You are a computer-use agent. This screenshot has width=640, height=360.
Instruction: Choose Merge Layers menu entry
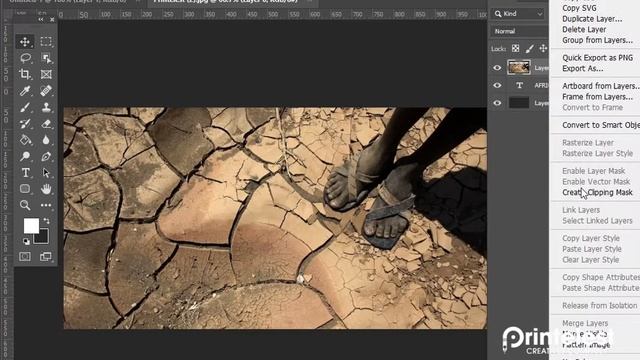click(x=585, y=323)
